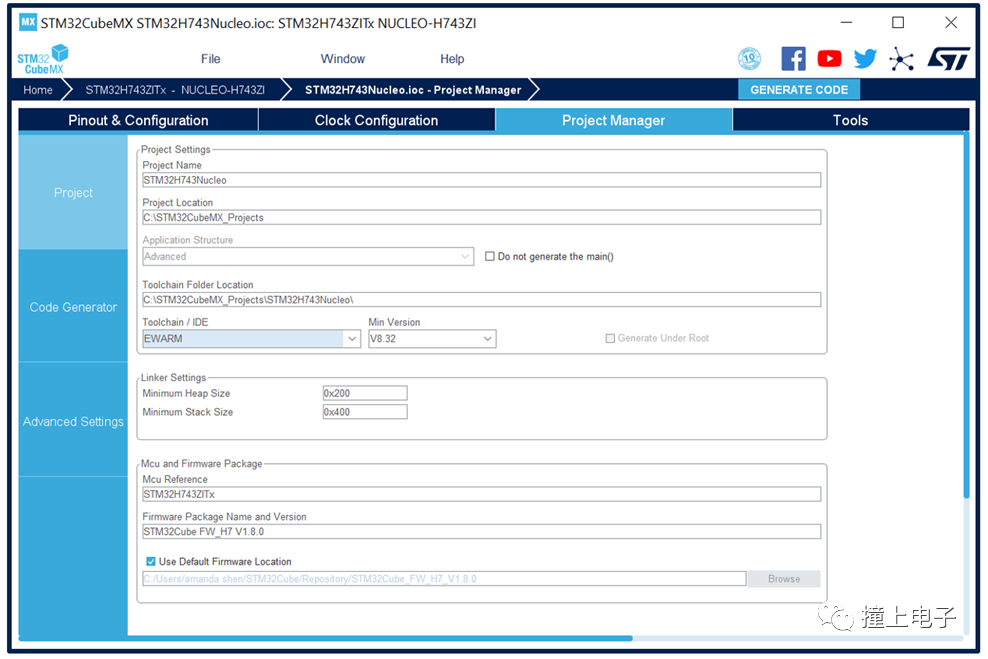Click the default firmware repository path field
This screenshot has height=659, width=988.
coord(444,578)
